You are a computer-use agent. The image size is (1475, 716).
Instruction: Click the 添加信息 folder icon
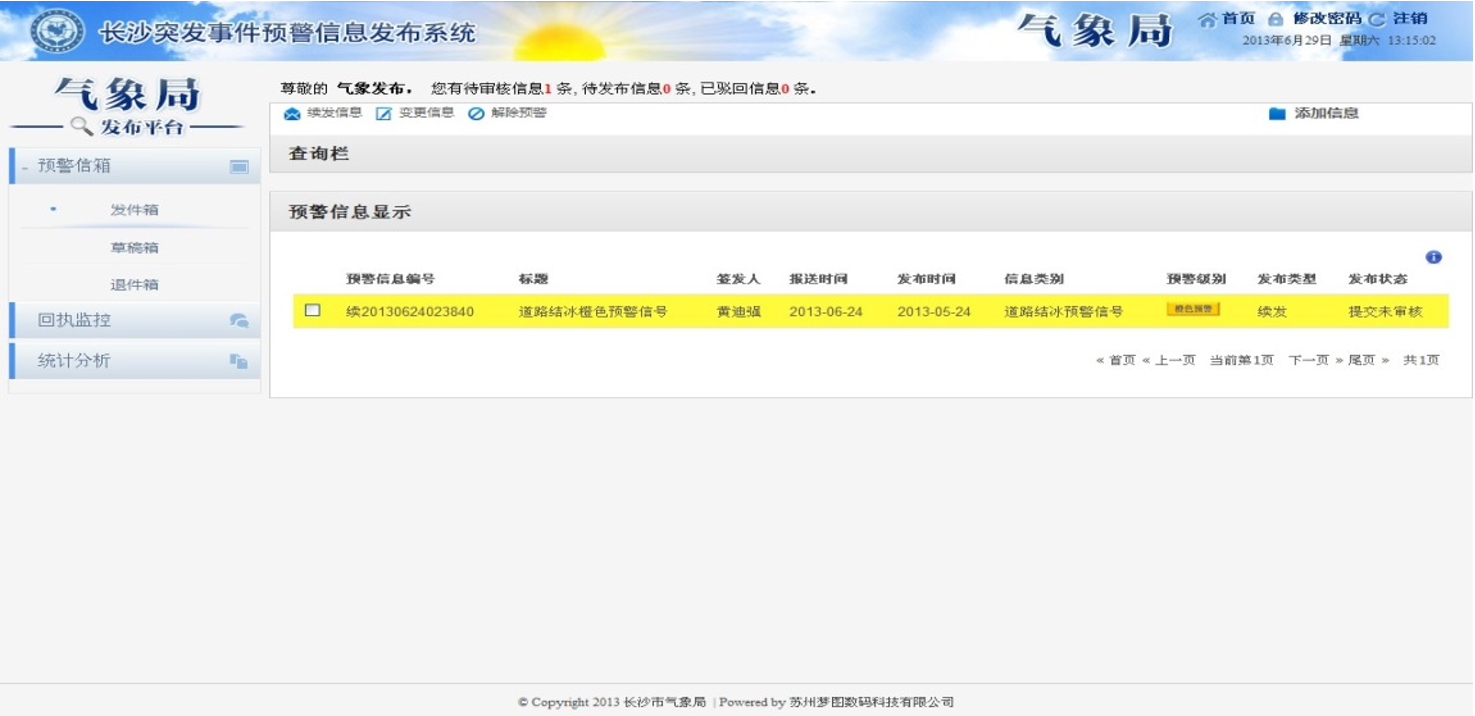[1277, 114]
